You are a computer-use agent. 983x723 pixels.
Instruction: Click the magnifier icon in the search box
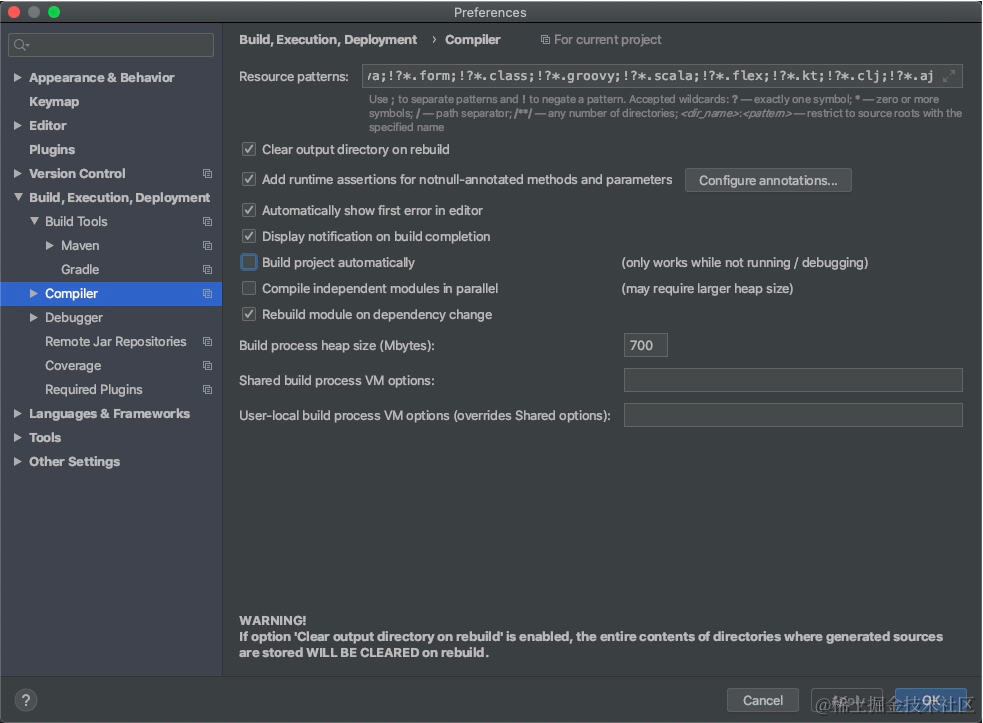pyautogui.click(x=18, y=44)
